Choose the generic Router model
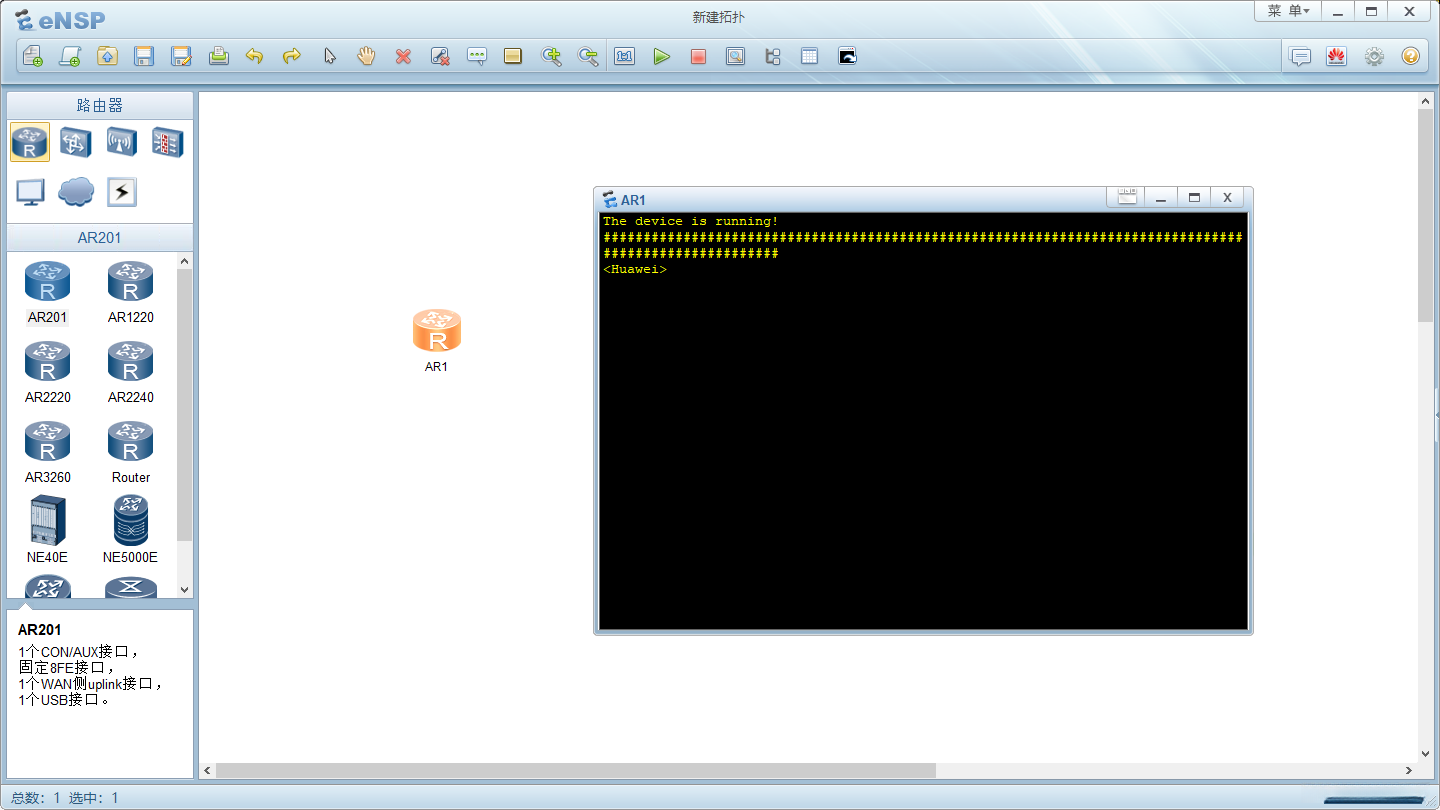Screen dimensions: 1440x810 [x=131, y=452]
